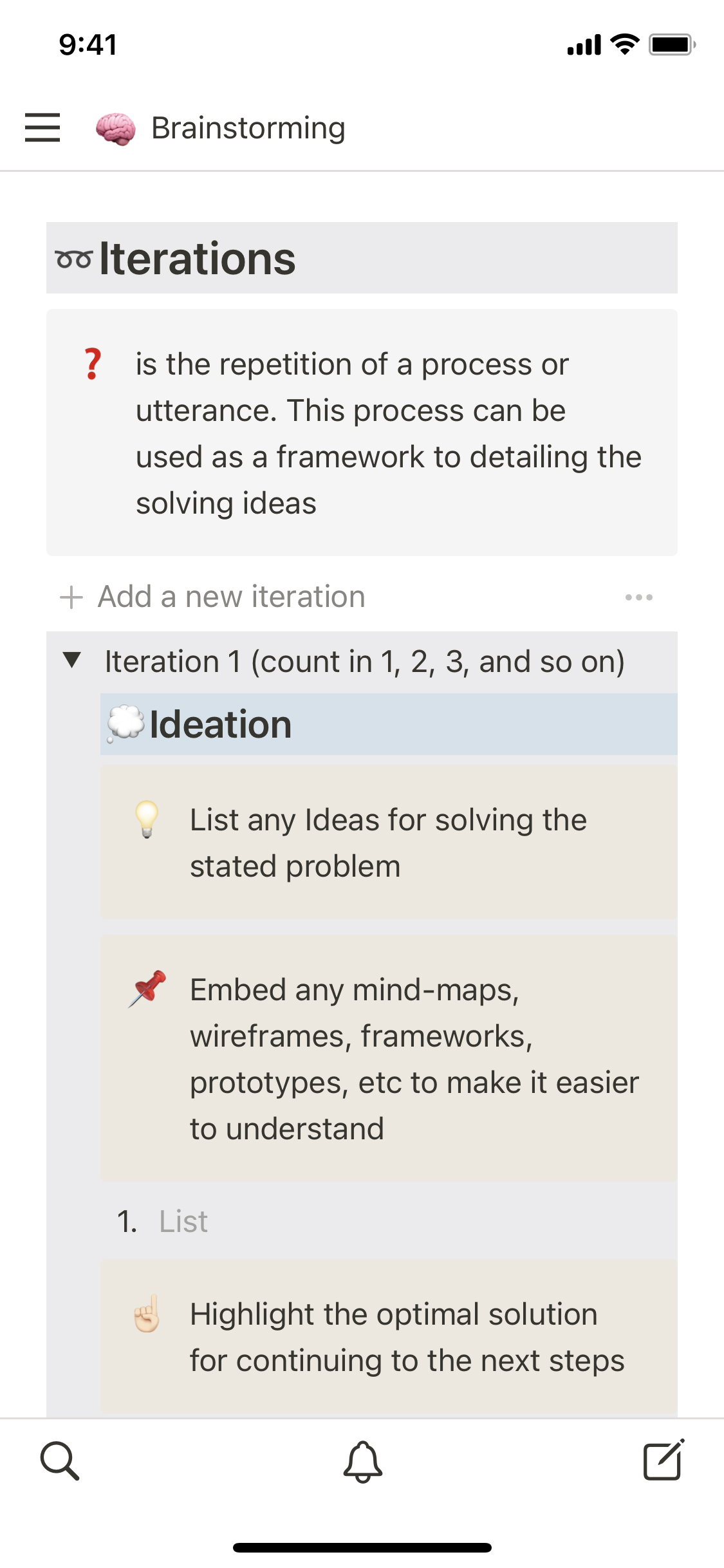Open search with magnifier icon
Screen dimensions: 724x1568
(60, 1461)
